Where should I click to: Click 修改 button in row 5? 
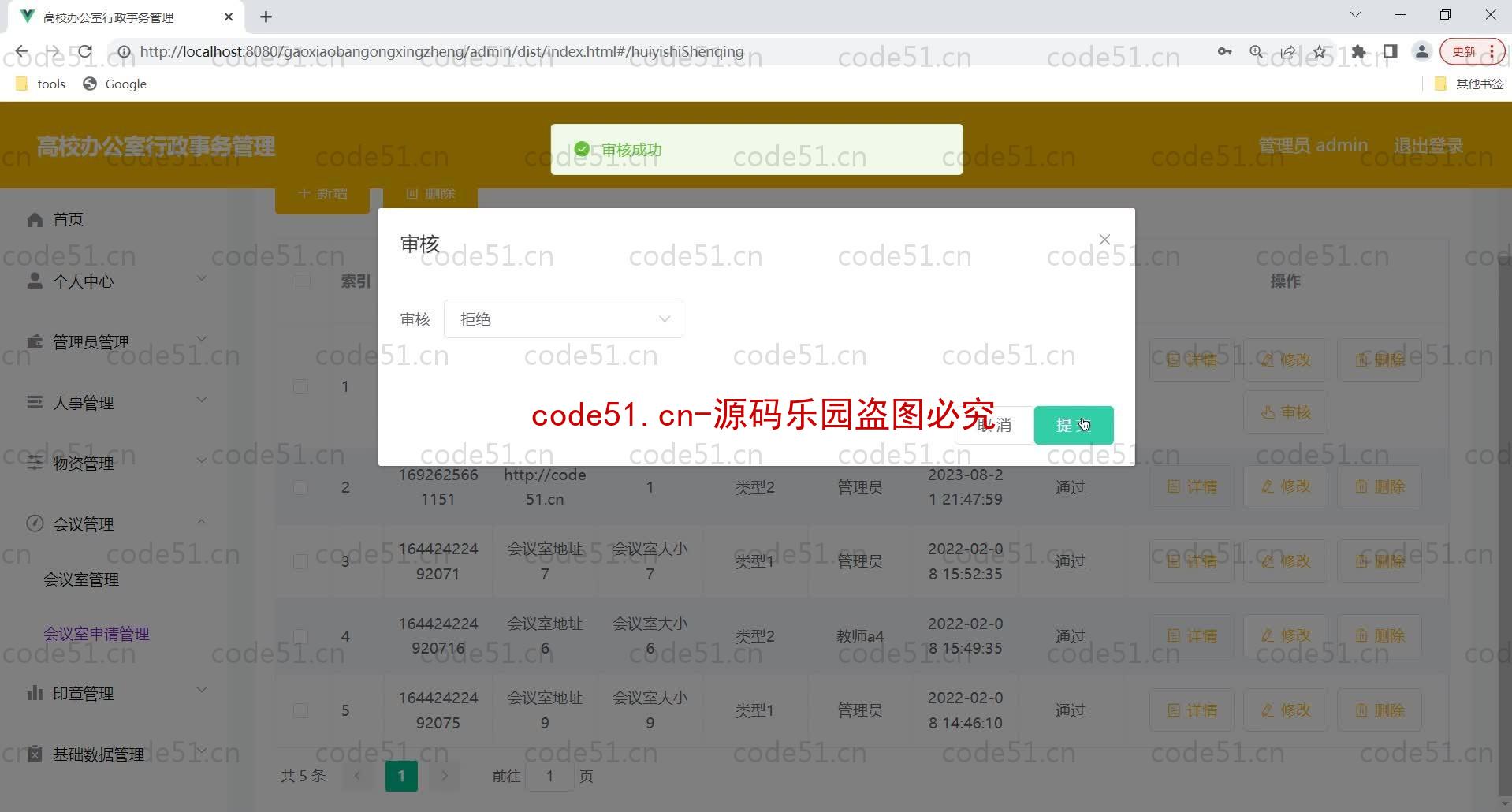click(x=1286, y=710)
